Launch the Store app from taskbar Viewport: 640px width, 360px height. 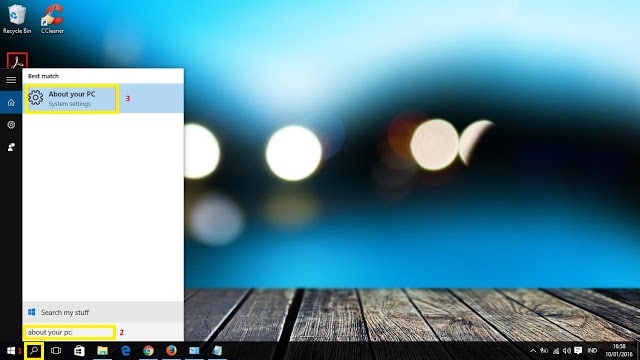[x=79, y=351]
